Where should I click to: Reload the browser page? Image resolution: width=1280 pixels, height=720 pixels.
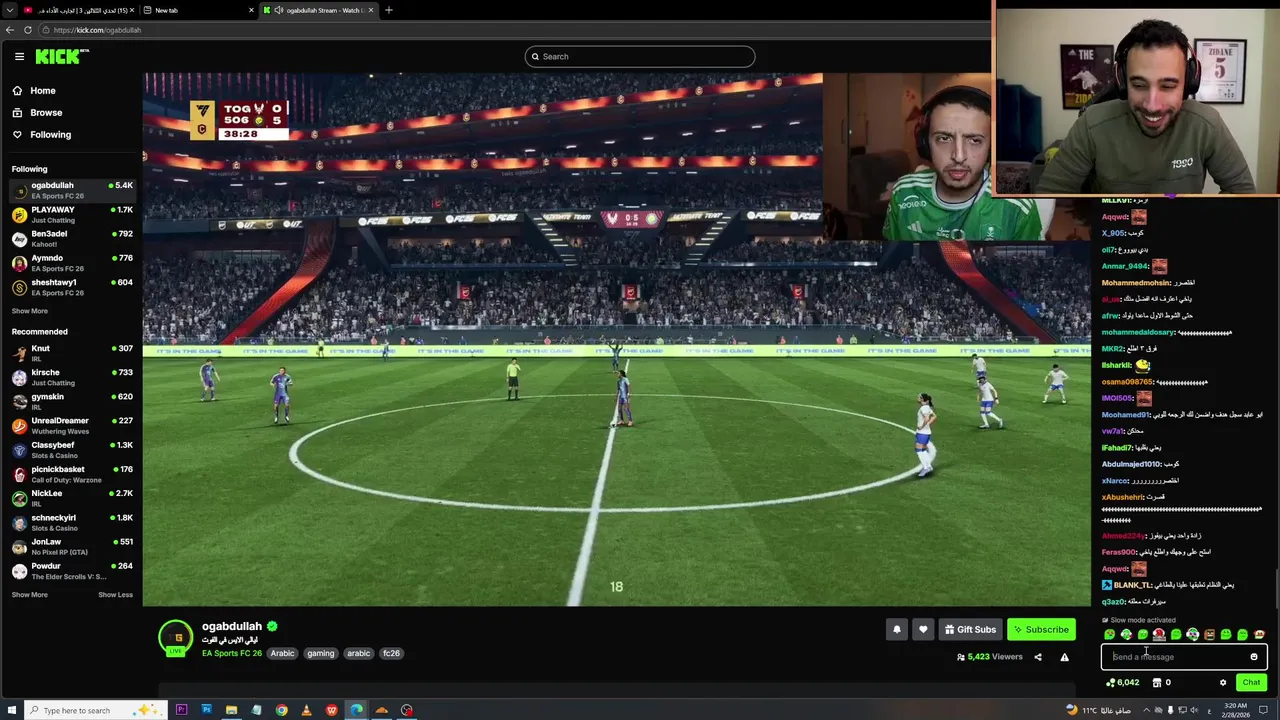26,30
